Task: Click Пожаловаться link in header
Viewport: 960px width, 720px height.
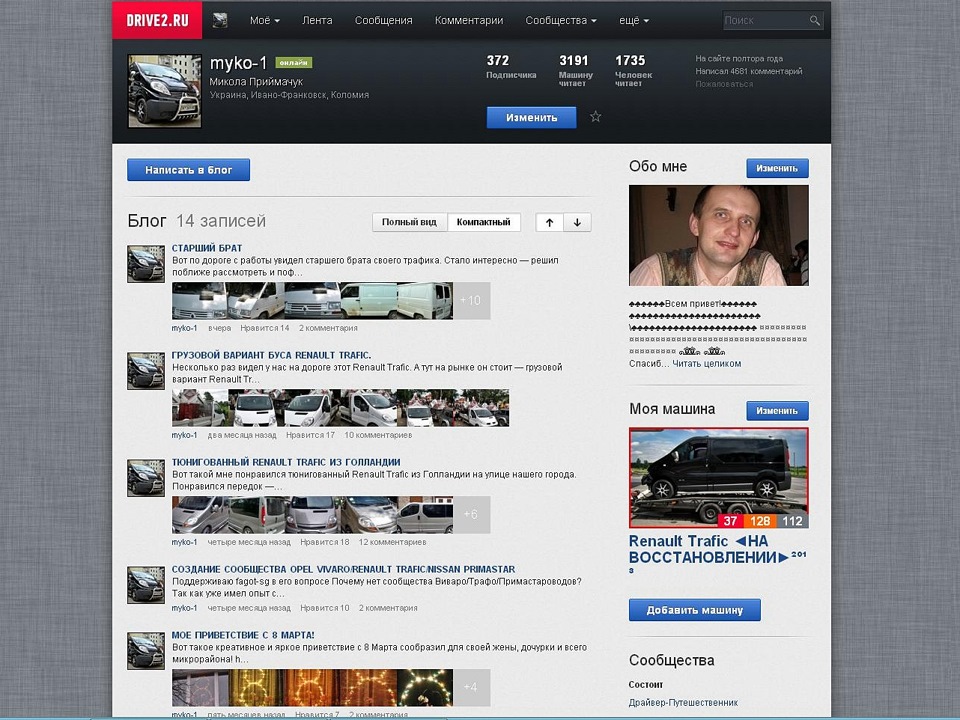Action: click(724, 84)
